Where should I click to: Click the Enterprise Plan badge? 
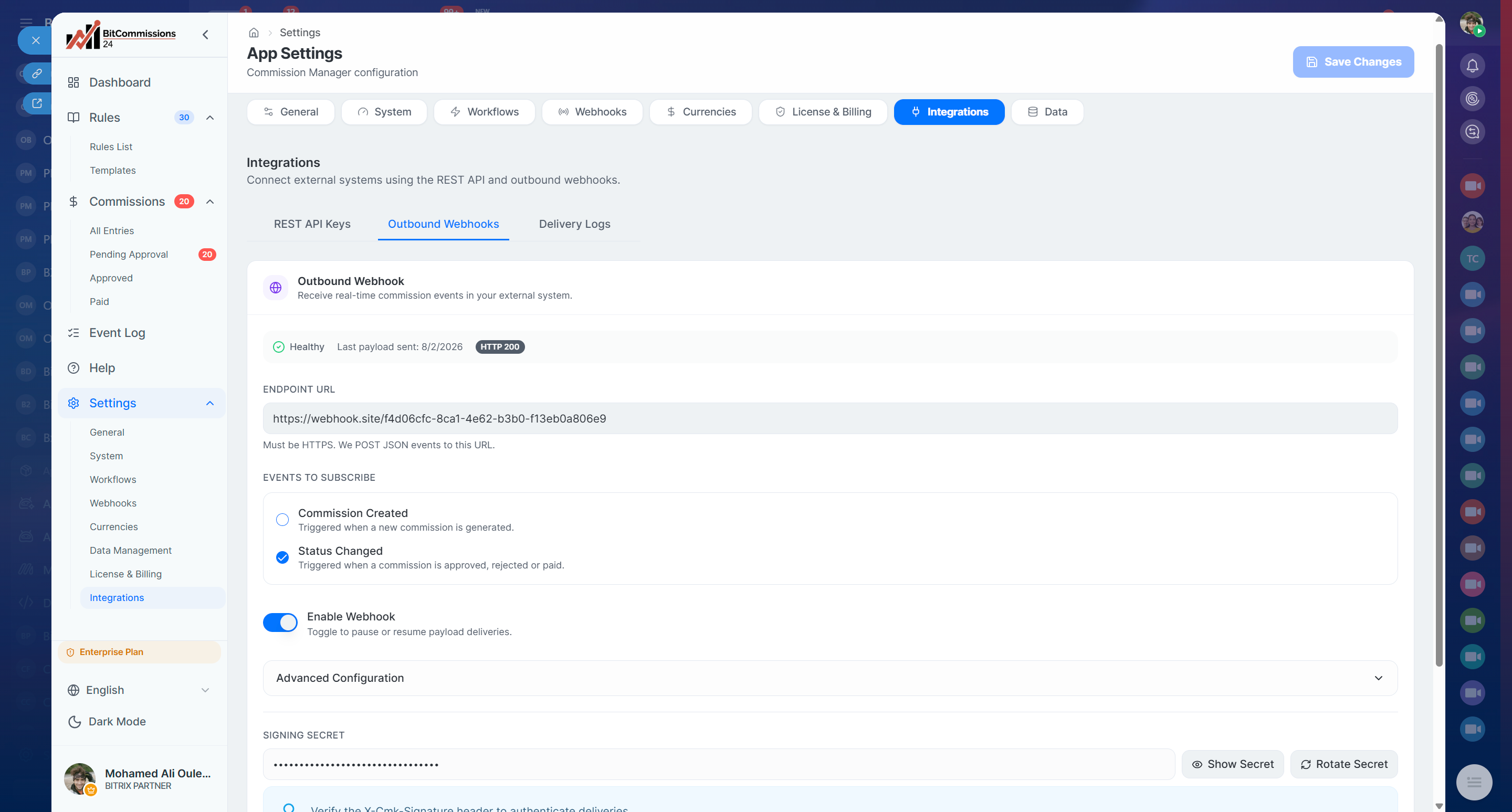tap(139, 652)
